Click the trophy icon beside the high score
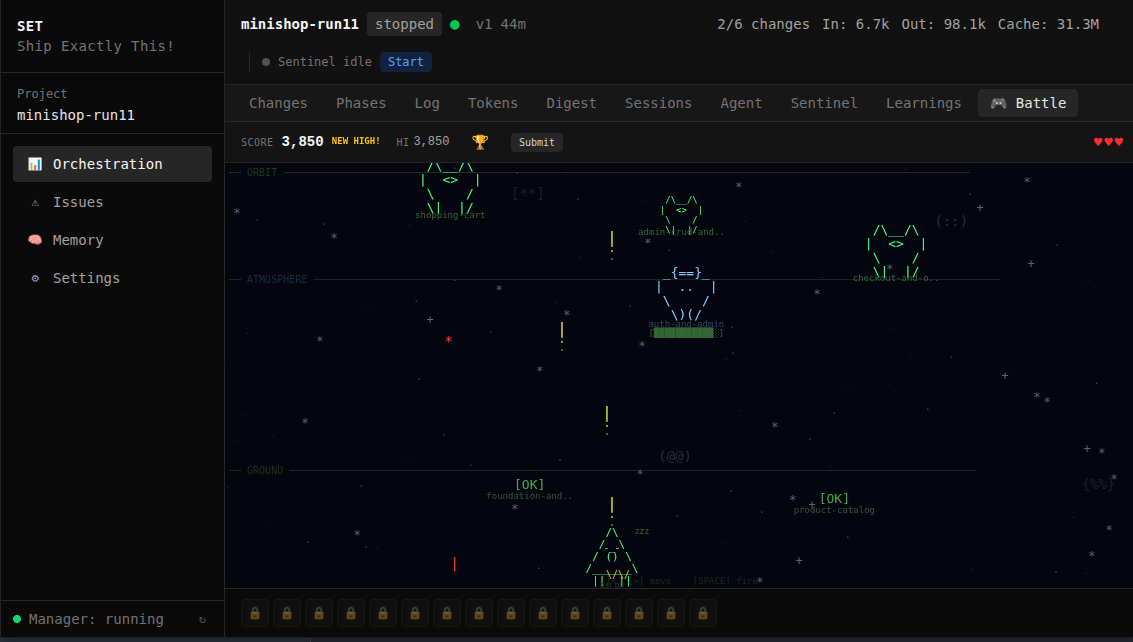 click(x=479, y=141)
